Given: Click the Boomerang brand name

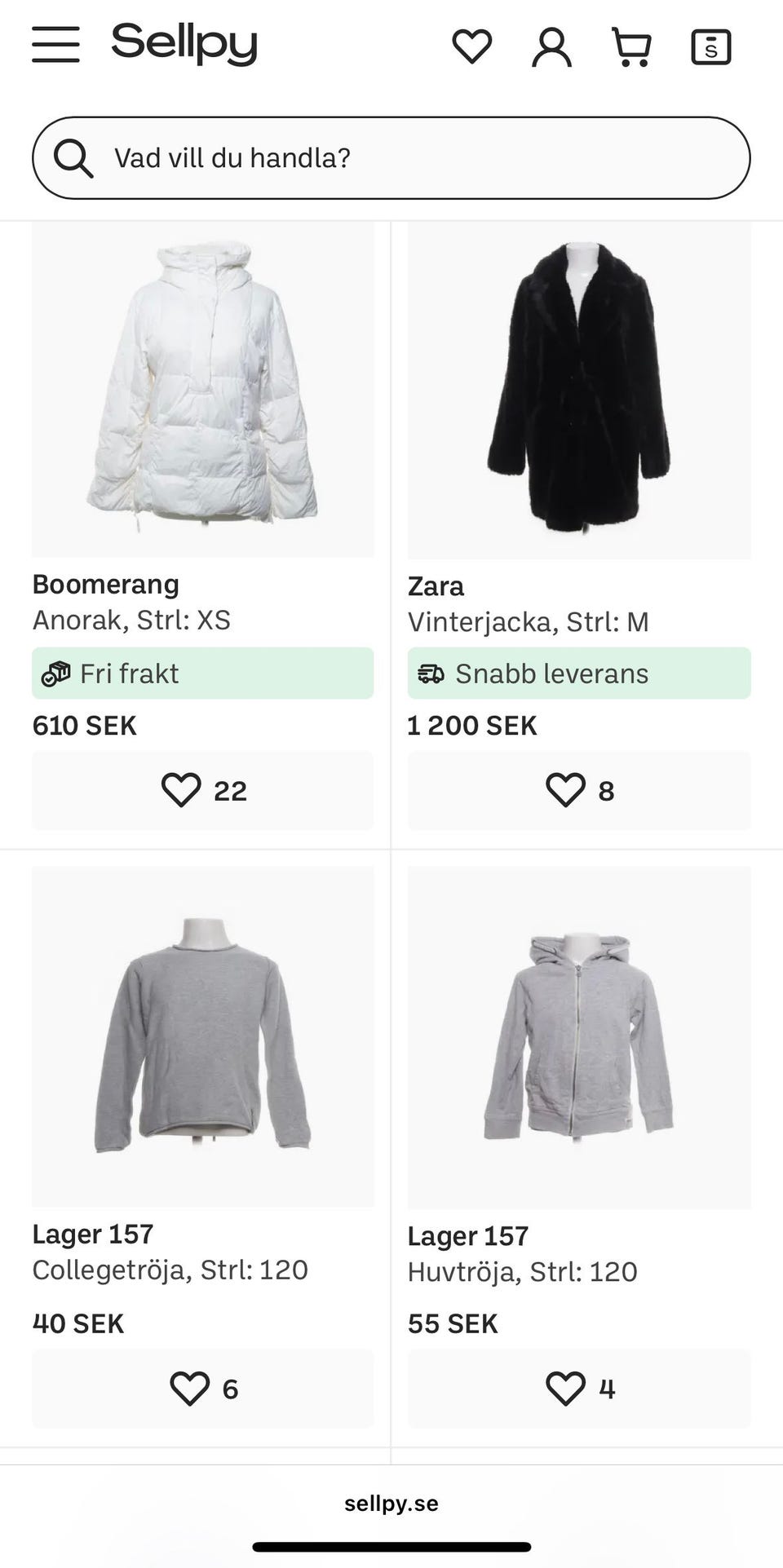Looking at the screenshot, I should pos(106,584).
